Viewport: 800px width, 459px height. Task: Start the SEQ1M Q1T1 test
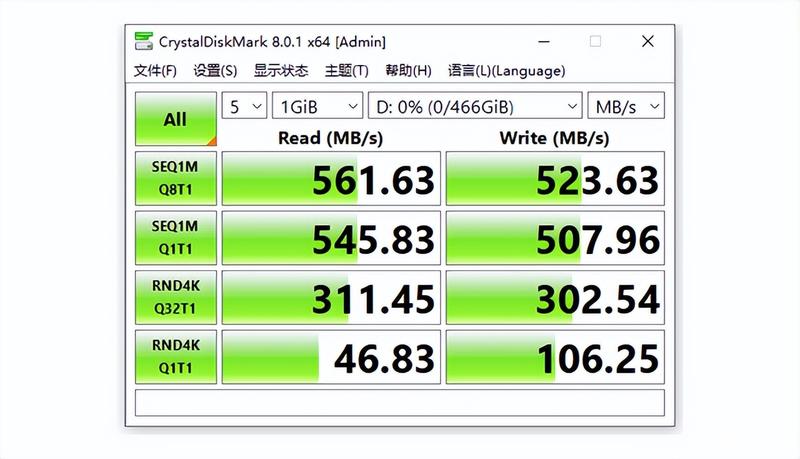click(x=176, y=238)
